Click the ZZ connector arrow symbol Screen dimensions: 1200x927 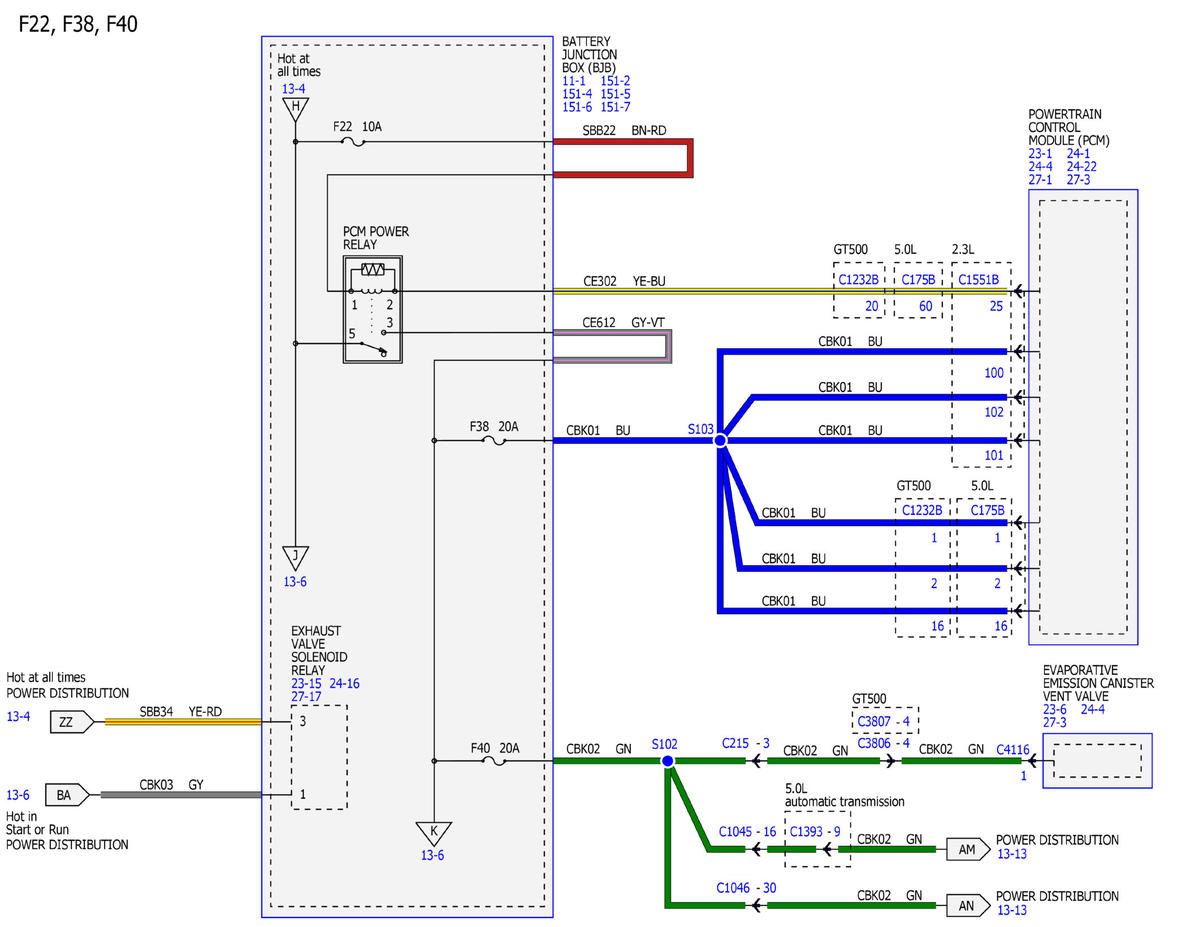(x=71, y=720)
